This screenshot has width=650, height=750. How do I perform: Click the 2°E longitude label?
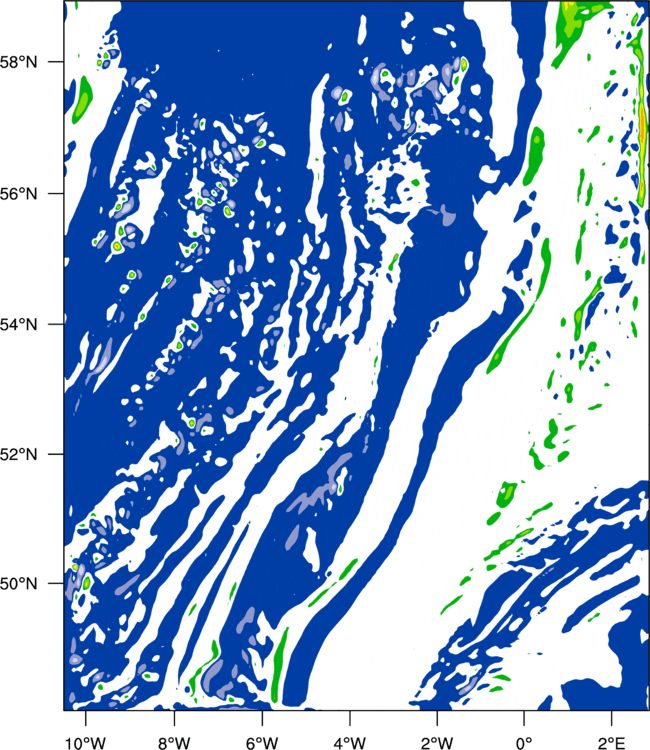click(x=612, y=743)
